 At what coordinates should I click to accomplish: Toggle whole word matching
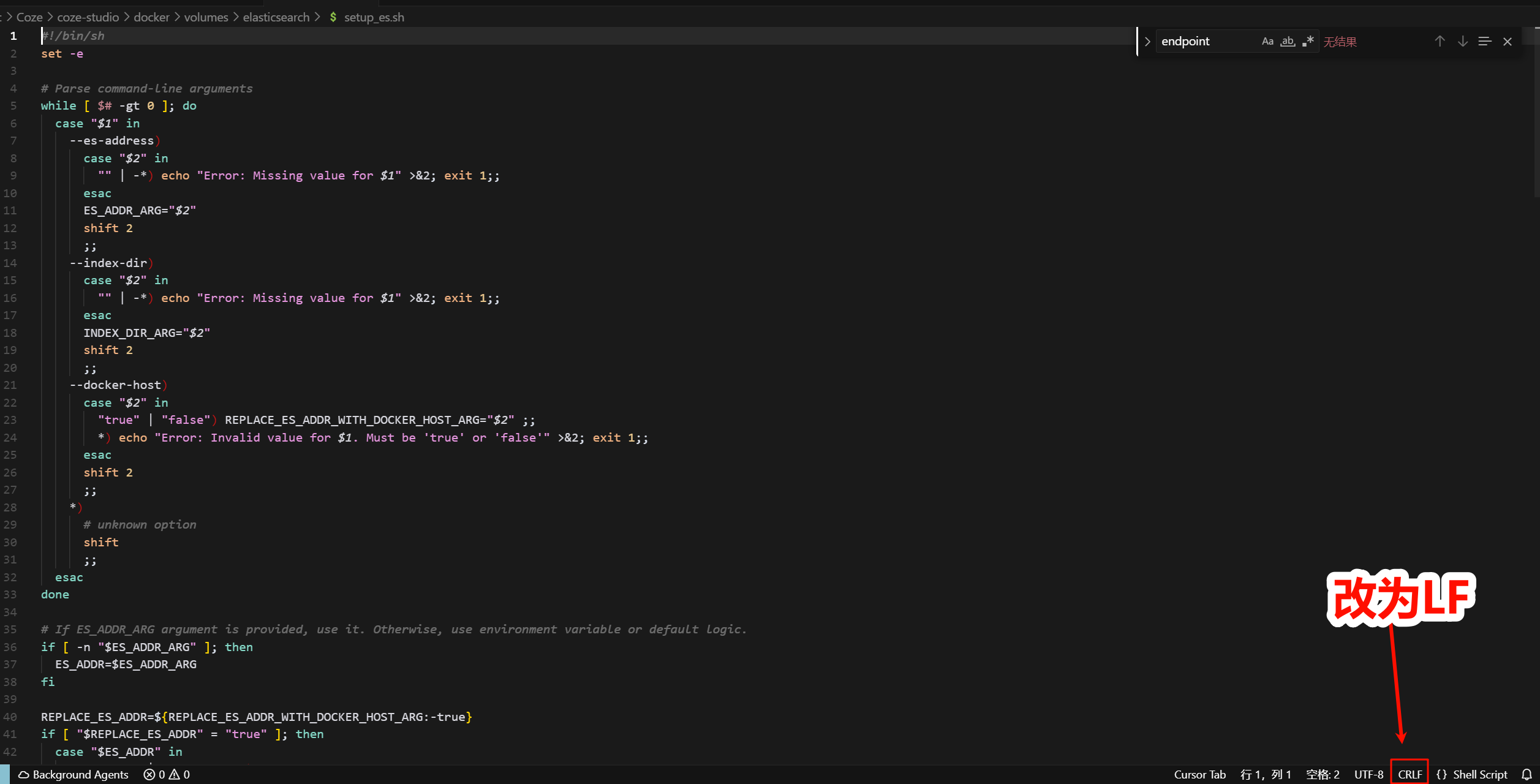(x=1288, y=41)
